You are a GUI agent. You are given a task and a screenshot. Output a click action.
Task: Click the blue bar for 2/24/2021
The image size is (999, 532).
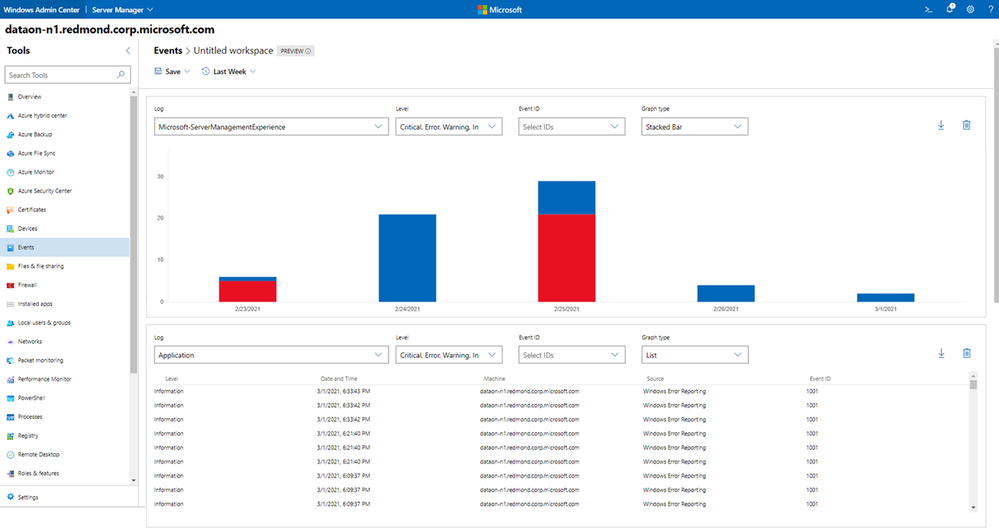[x=407, y=258]
